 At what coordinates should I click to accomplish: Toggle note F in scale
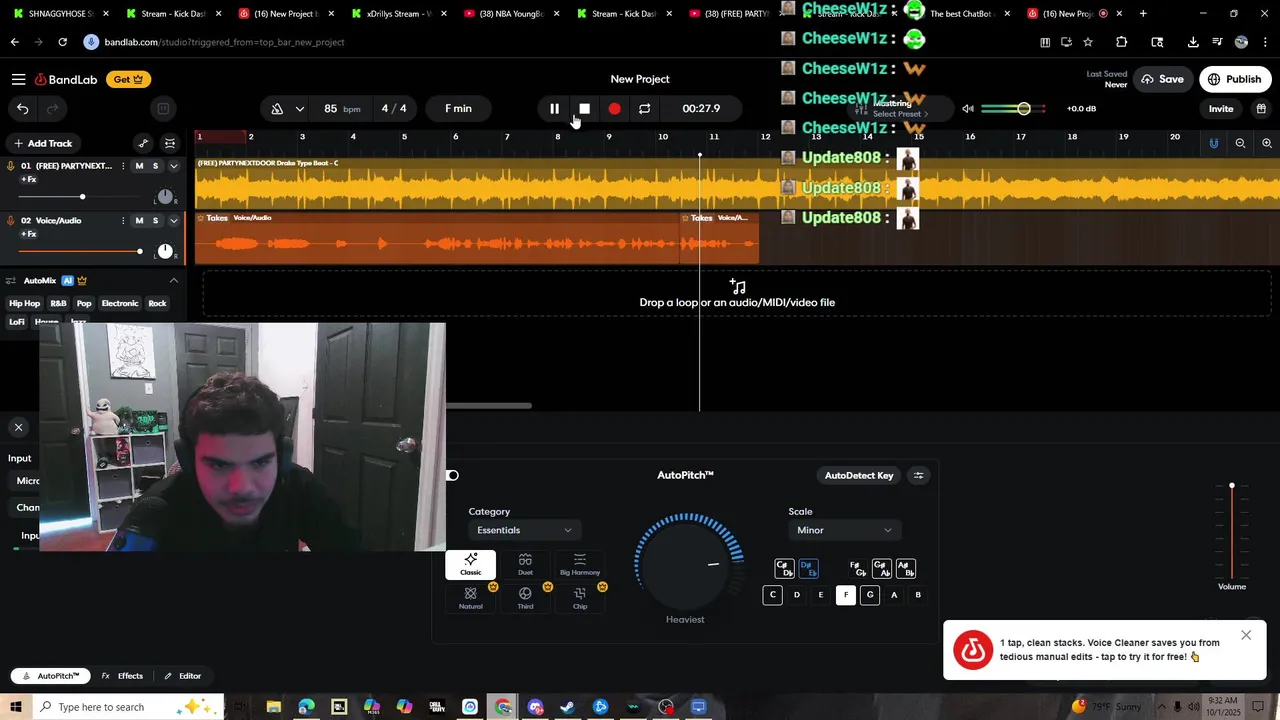[845, 595]
